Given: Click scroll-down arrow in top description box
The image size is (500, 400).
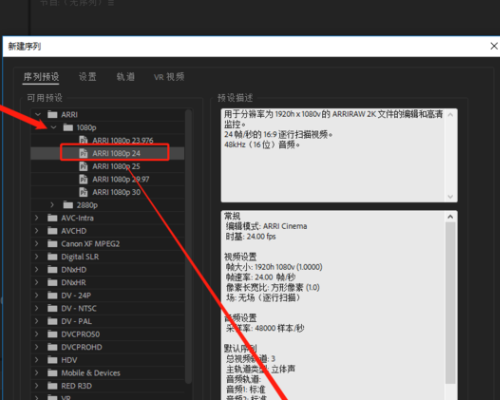Looking at the screenshot, I should (x=450, y=197).
